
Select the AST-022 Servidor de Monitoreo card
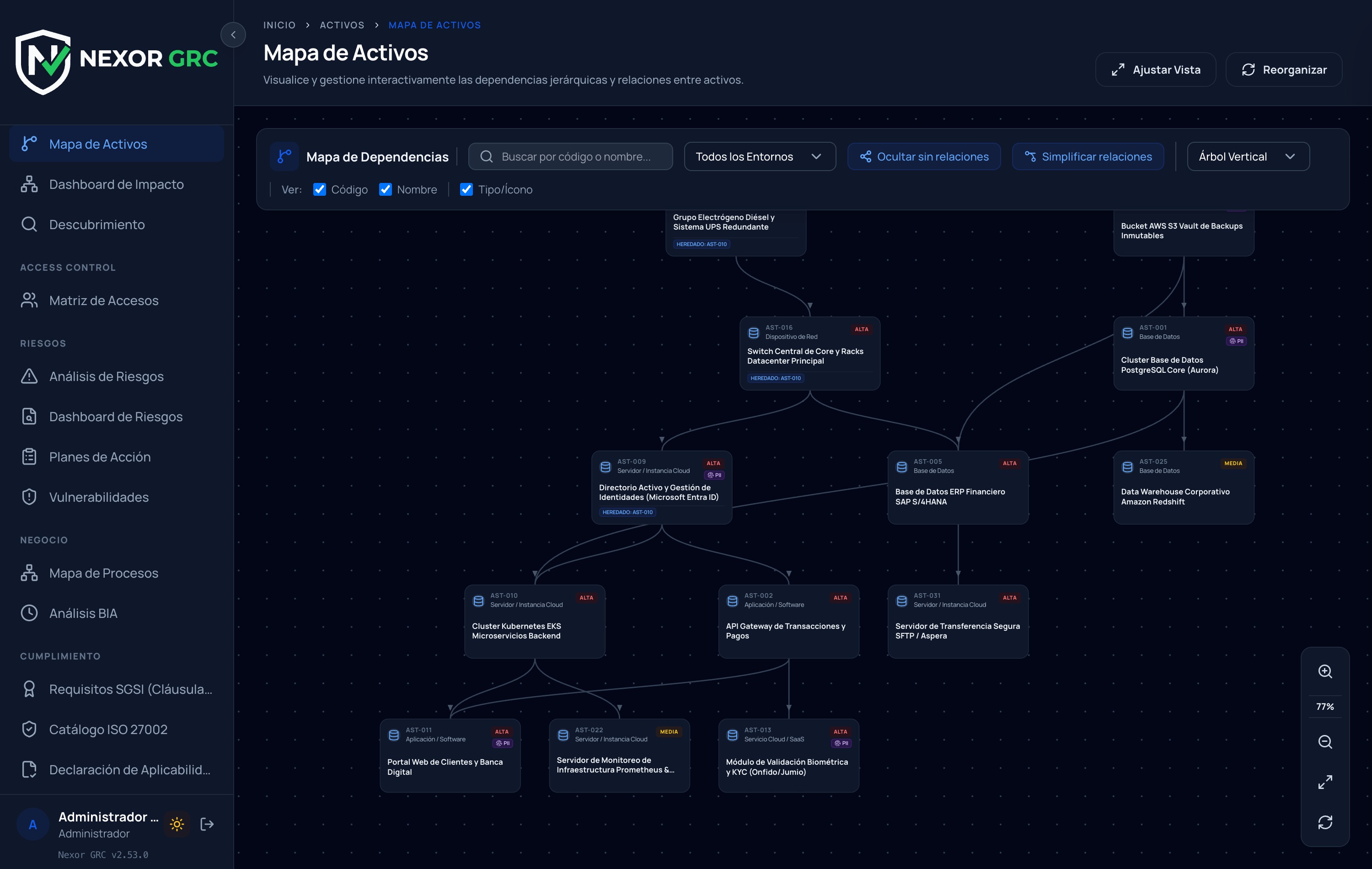pyautogui.click(x=619, y=755)
